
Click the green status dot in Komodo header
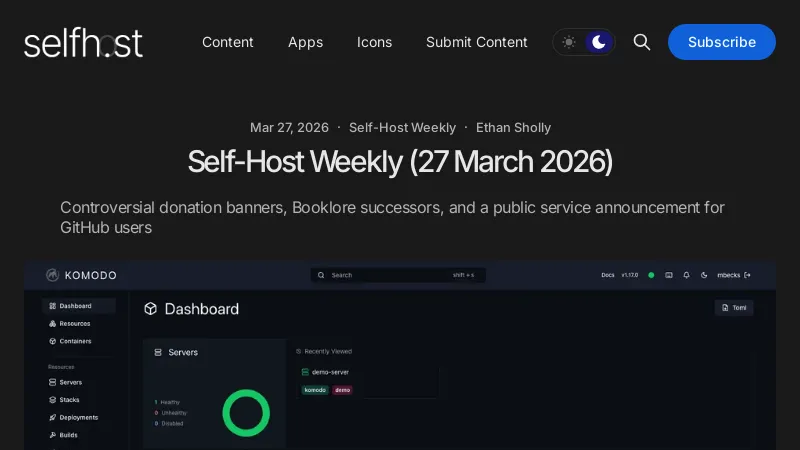pos(651,275)
